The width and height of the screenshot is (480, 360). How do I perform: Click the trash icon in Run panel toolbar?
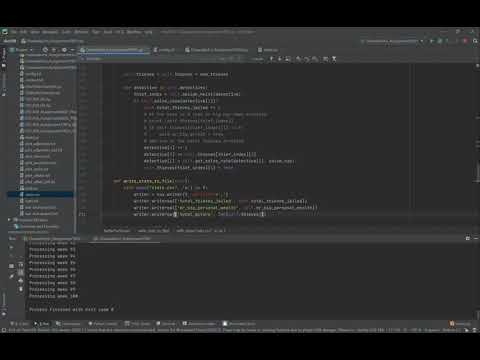point(21,289)
